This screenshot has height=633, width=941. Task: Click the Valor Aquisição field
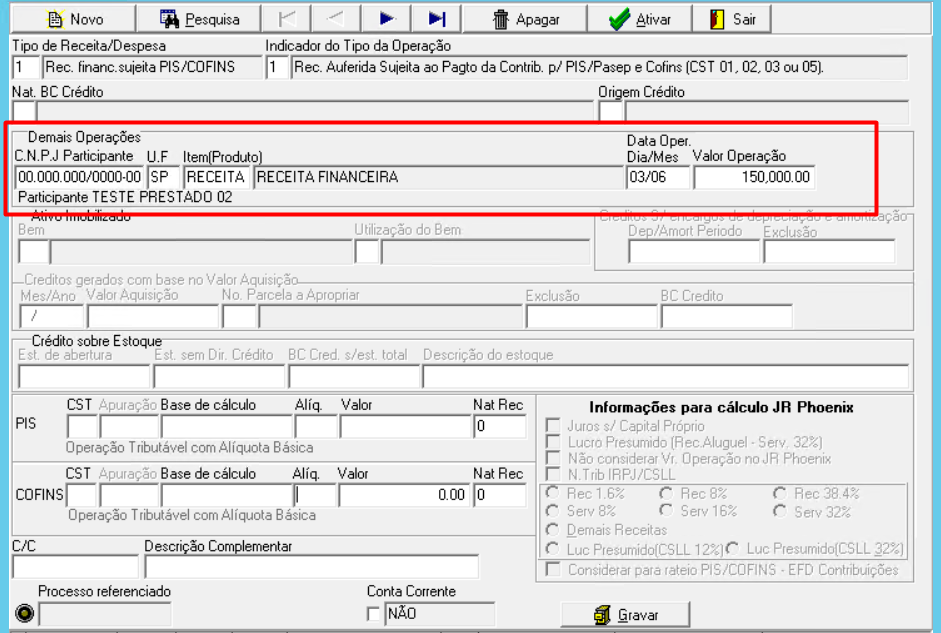[x=153, y=316]
